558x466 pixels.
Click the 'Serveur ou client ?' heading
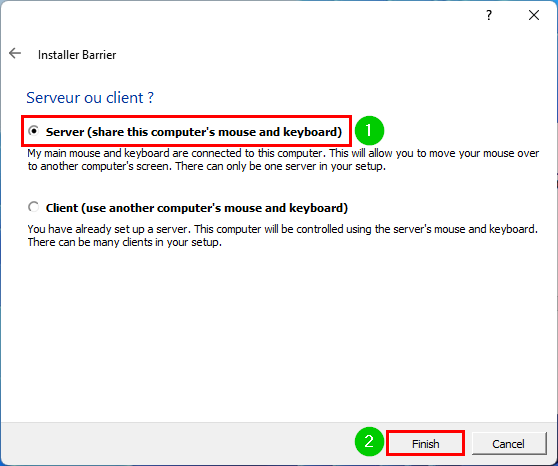[90, 98]
